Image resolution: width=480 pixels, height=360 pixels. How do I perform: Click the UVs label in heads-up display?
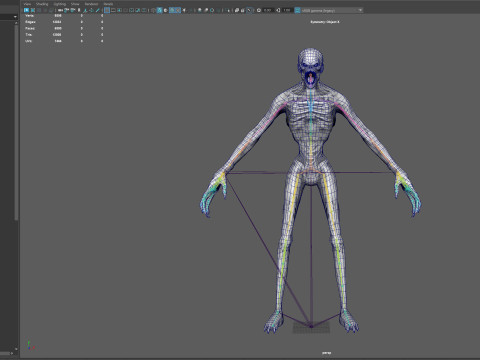pos(29,41)
